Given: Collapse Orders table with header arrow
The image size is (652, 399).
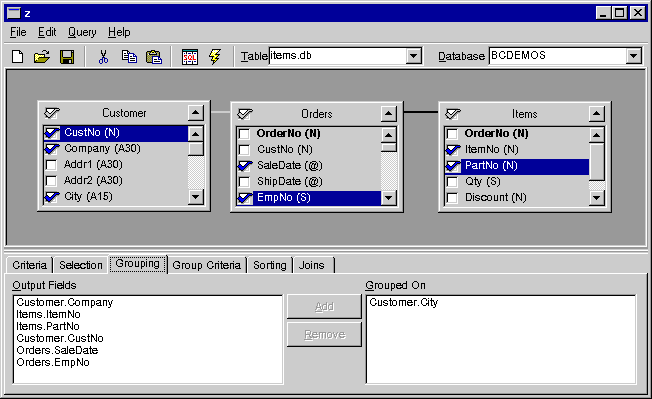Looking at the screenshot, I should (x=388, y=113).
